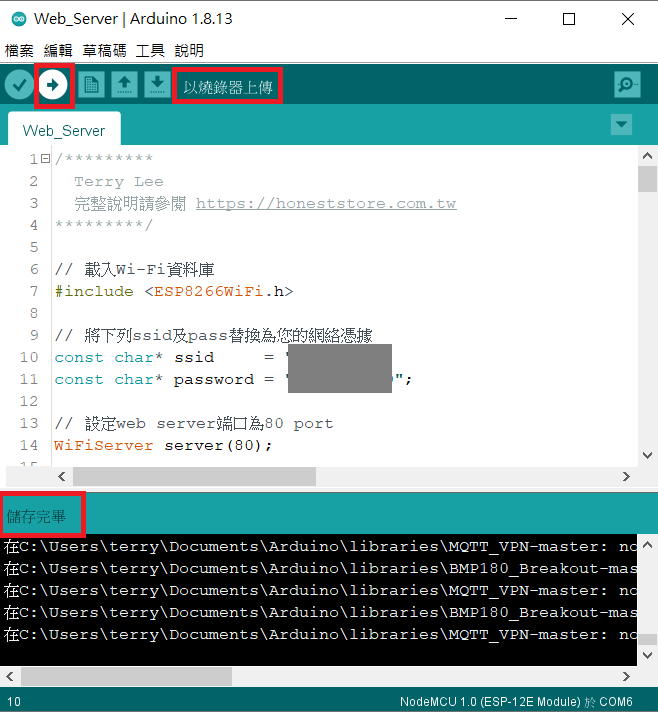Select the Web_Server sketch tab

pos(64,130)
